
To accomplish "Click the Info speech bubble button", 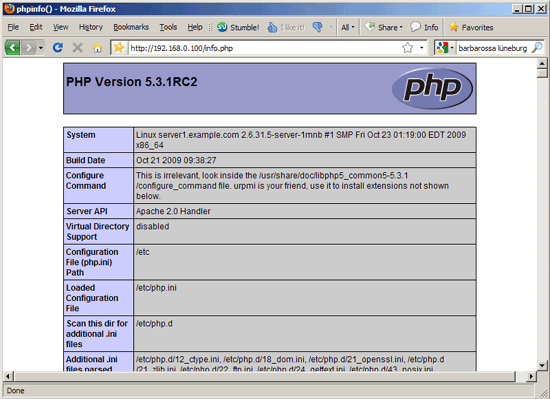I will click(x=424, y=27).
